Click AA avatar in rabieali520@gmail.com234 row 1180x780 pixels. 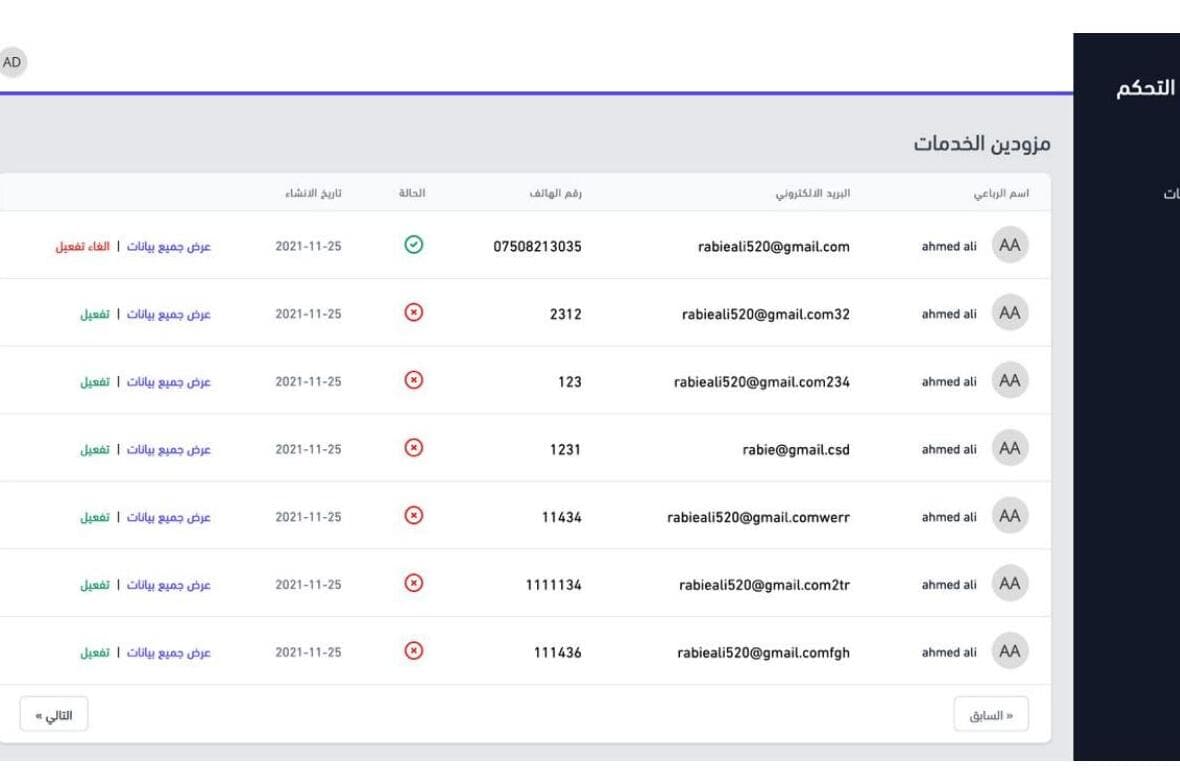1010,380
